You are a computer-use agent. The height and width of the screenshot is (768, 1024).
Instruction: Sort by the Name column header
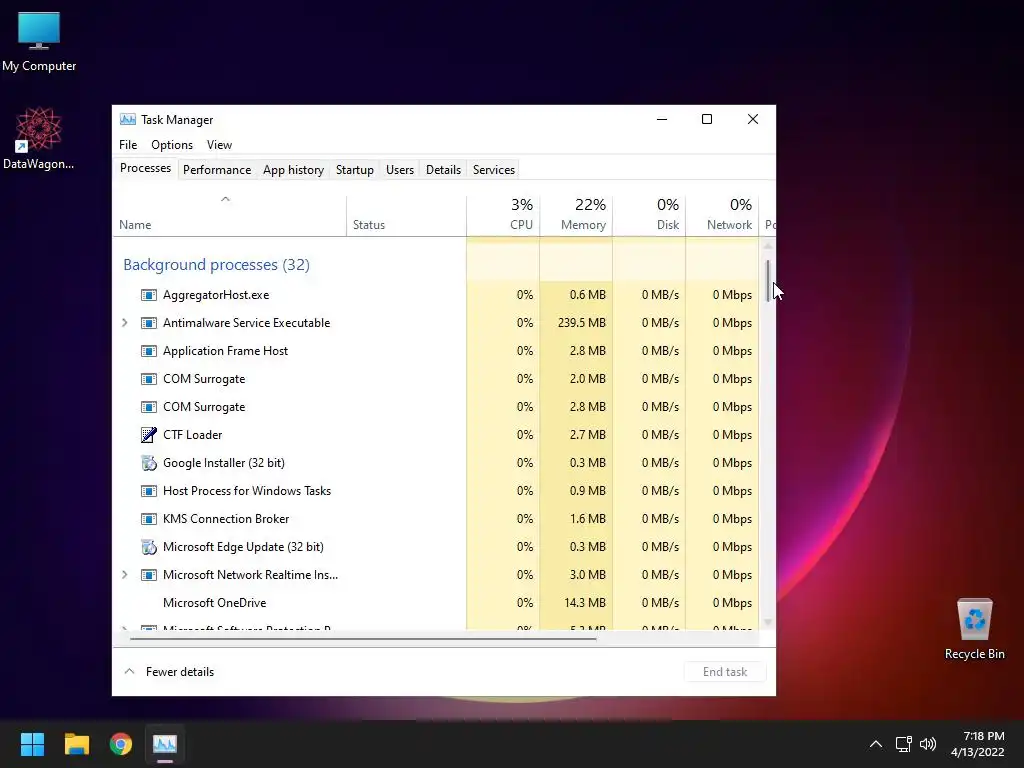pos(229,215)
